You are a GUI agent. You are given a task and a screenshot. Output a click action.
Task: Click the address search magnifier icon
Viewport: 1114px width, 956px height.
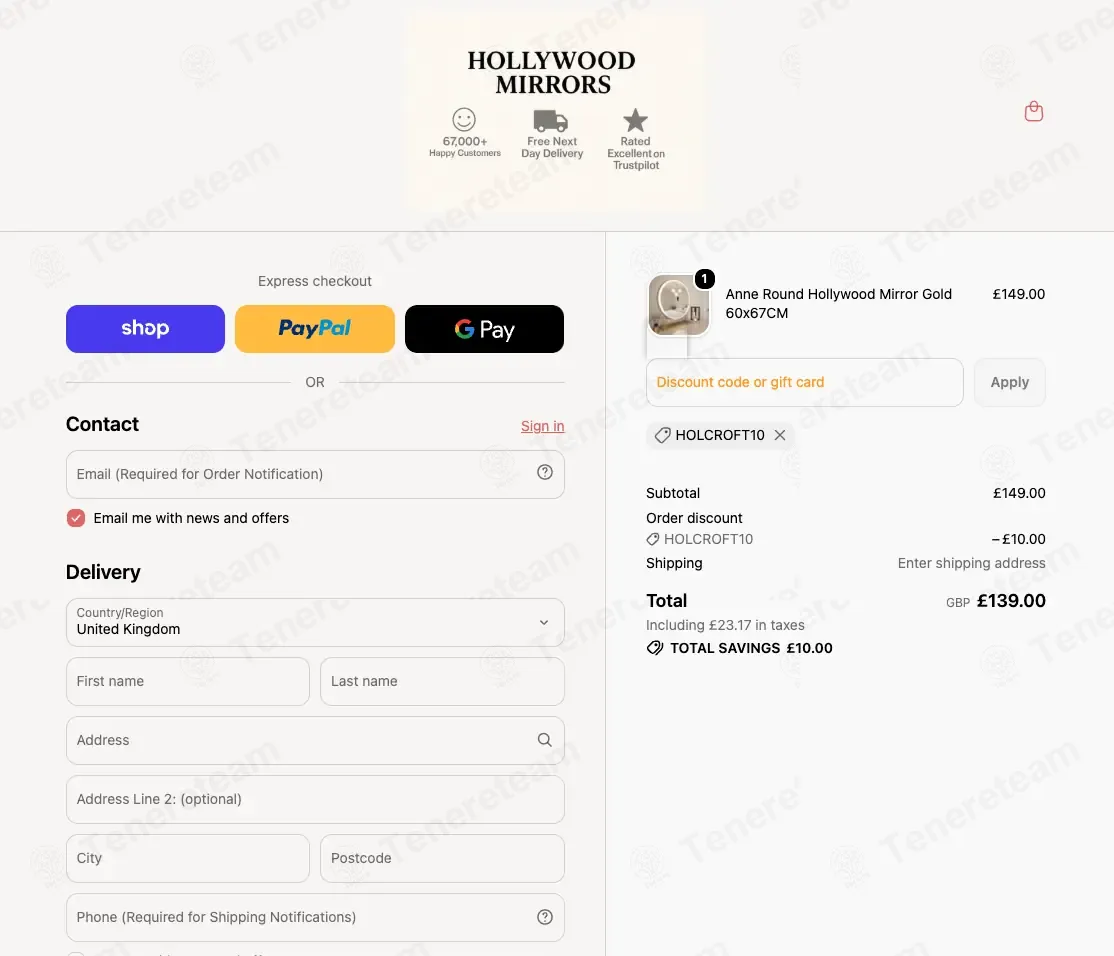point(545,740)
